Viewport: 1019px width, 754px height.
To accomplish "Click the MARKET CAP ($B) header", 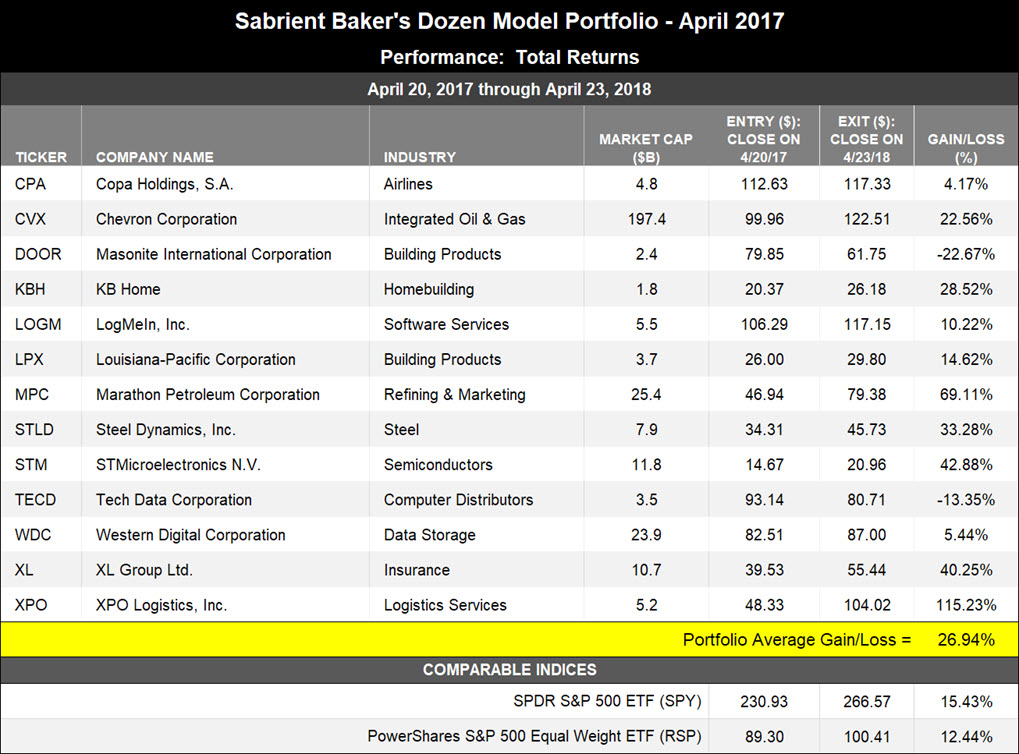I will pos(646,148).
